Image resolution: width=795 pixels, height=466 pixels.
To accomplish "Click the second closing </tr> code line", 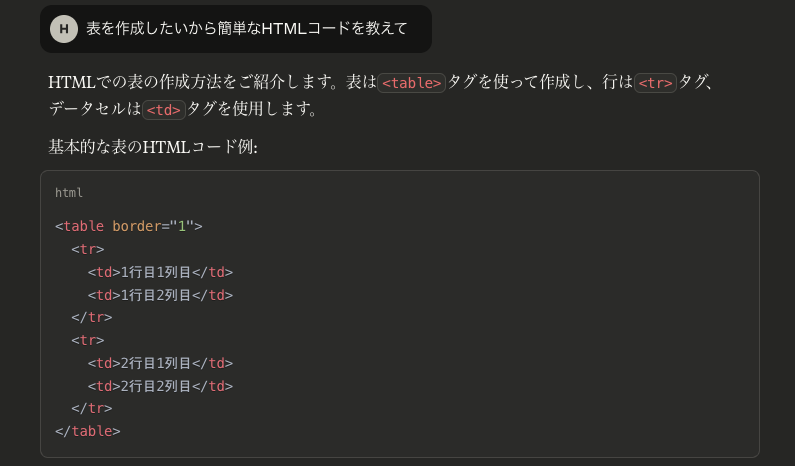I will tap(92, 408).
